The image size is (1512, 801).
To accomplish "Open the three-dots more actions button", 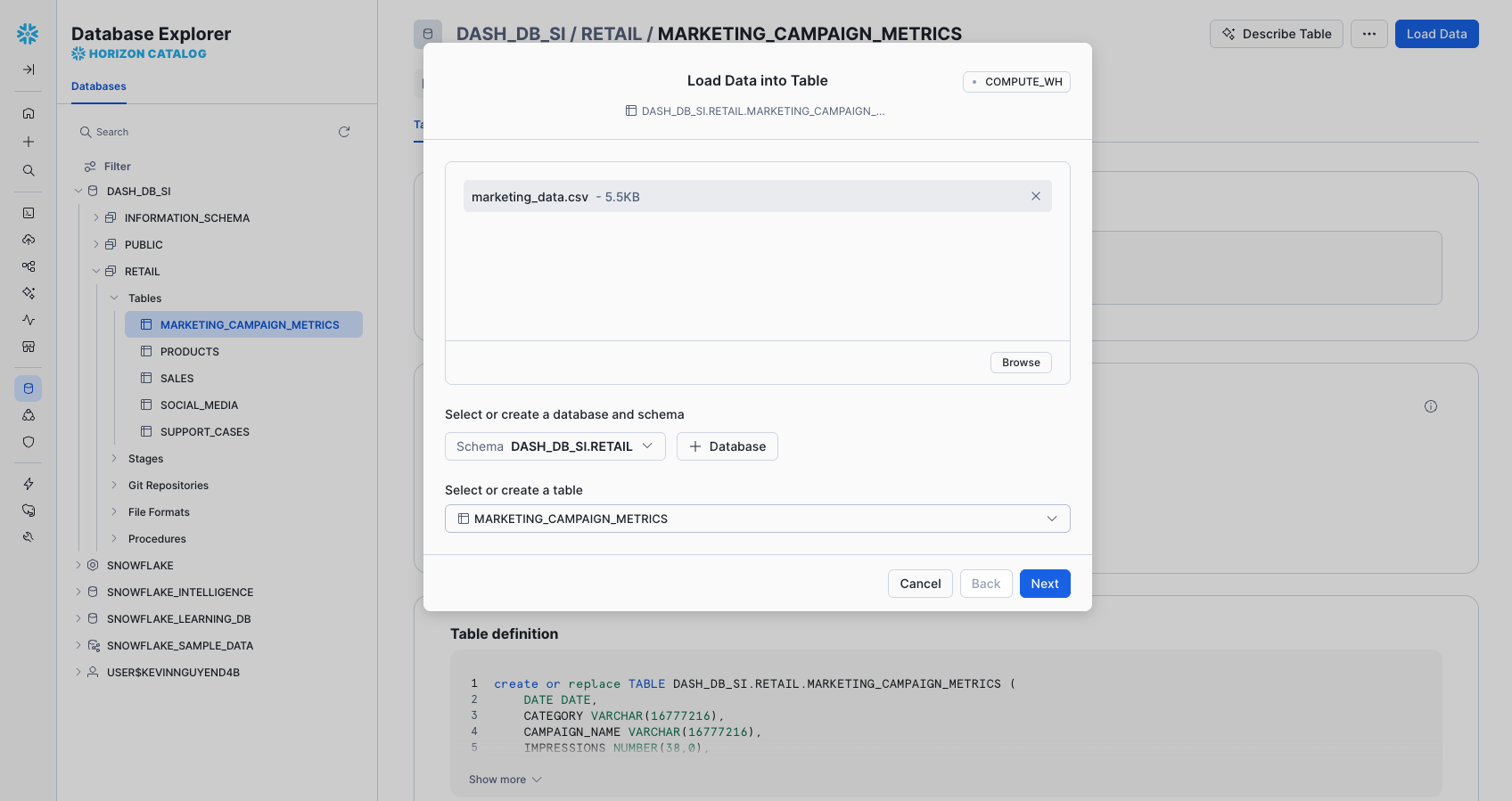I will (x=1369, y=34).
